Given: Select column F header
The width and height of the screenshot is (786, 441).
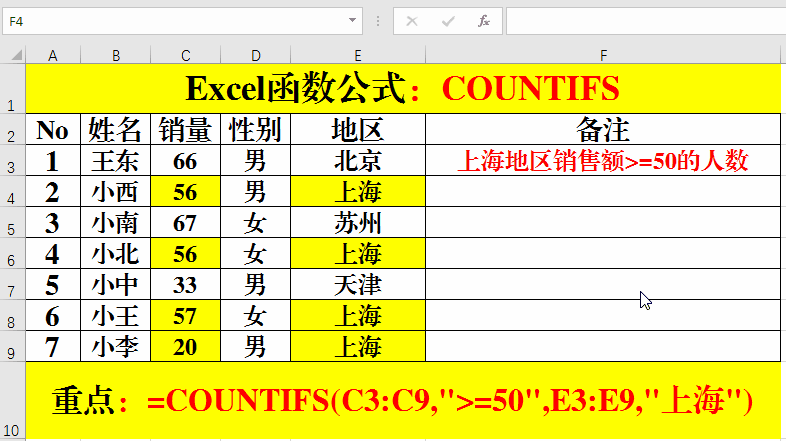Looking at the screenshot, I should click(603, 55).
